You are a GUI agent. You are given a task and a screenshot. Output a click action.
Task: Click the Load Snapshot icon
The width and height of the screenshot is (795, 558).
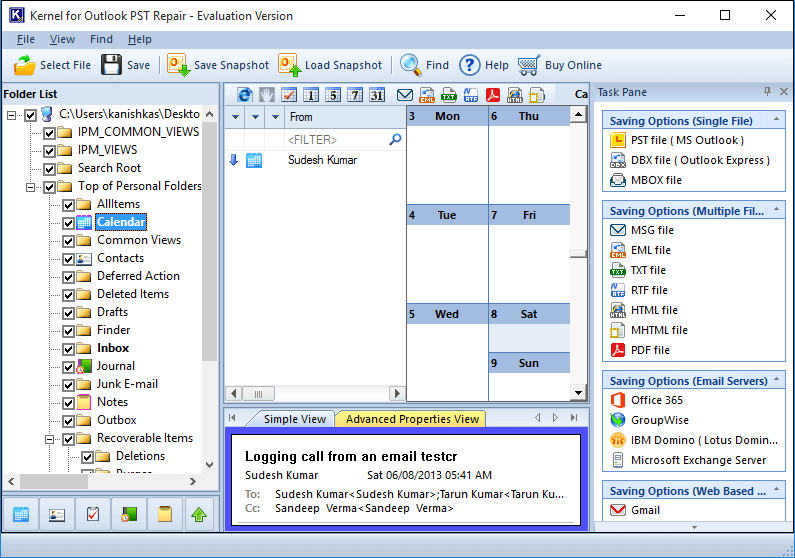point(290,65)
